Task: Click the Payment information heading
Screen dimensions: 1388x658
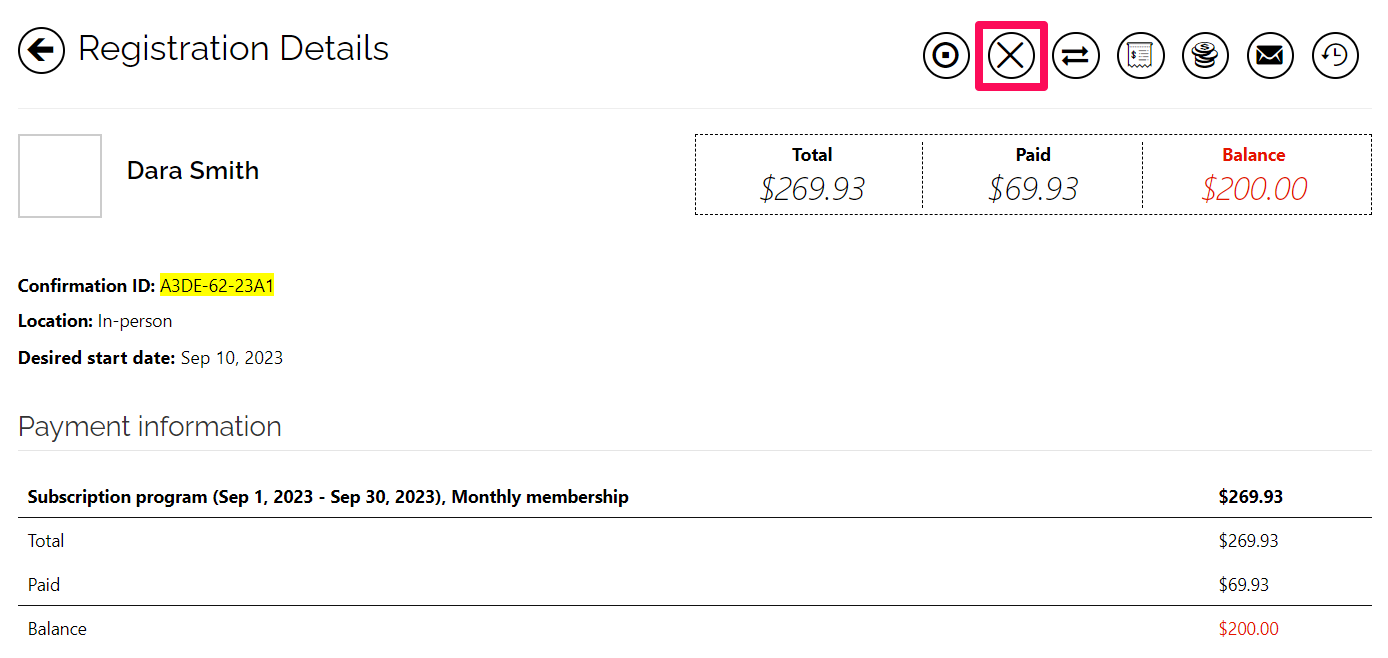Action: click(150, 427)
